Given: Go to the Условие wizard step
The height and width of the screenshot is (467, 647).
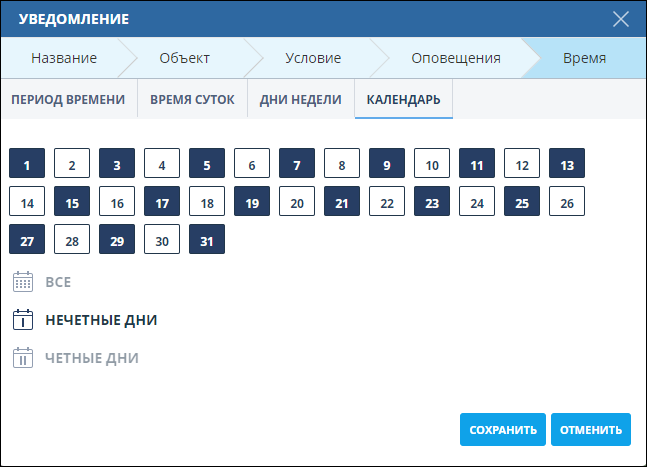Looking at the screenshot, I should pos(313,58).
